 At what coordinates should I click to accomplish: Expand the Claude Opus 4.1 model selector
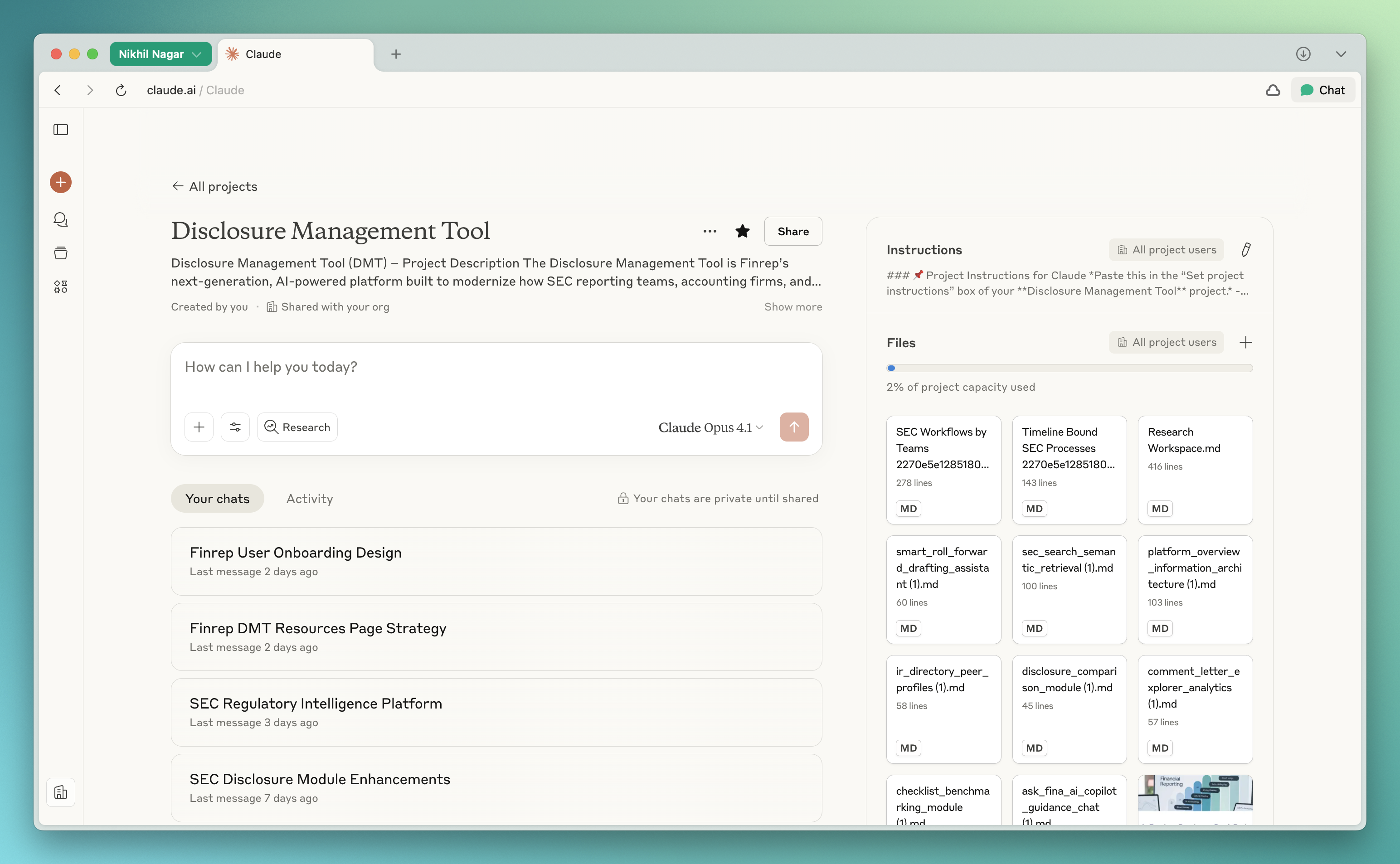pos(710,427)
